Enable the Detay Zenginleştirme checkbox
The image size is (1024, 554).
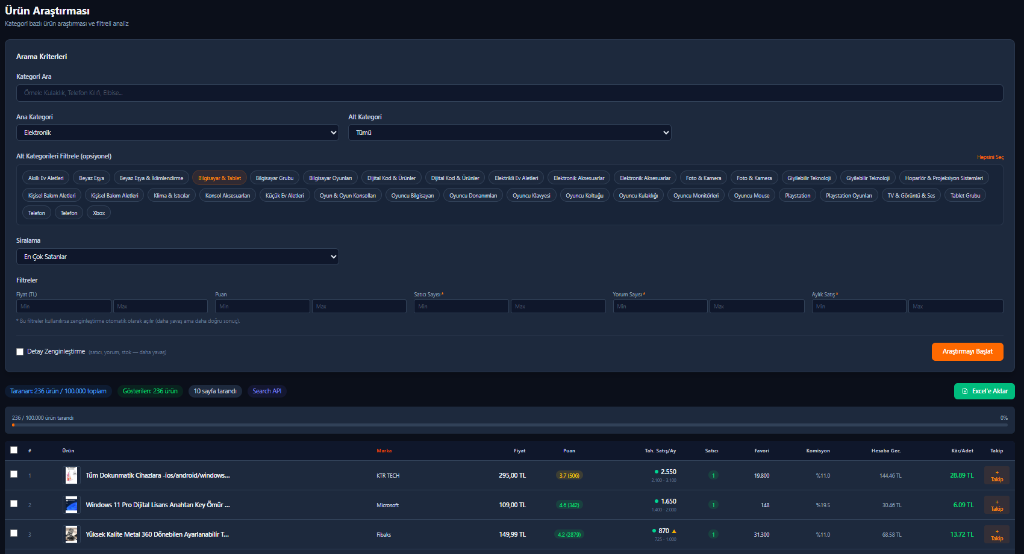[20, 352]
